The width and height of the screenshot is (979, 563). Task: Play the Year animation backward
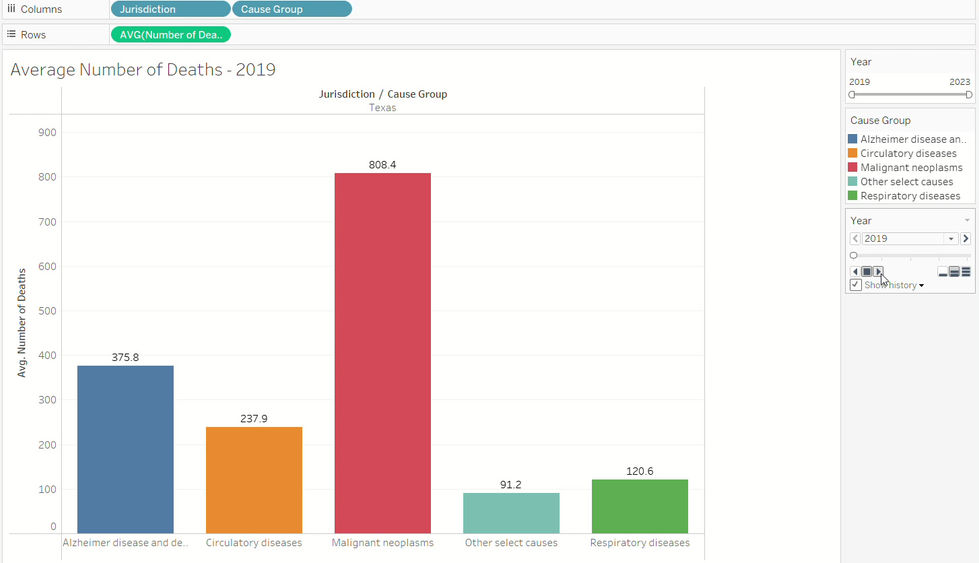point(855,272)
